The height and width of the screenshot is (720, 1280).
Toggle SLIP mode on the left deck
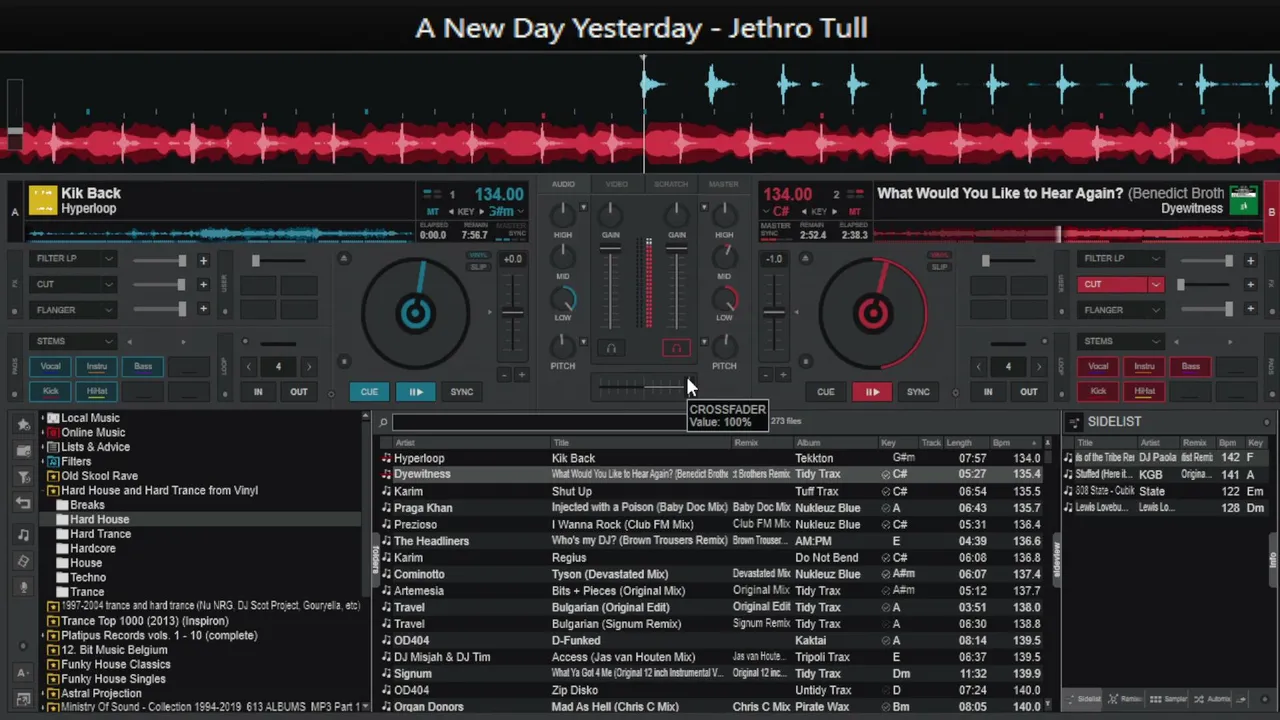pos(479,267)
